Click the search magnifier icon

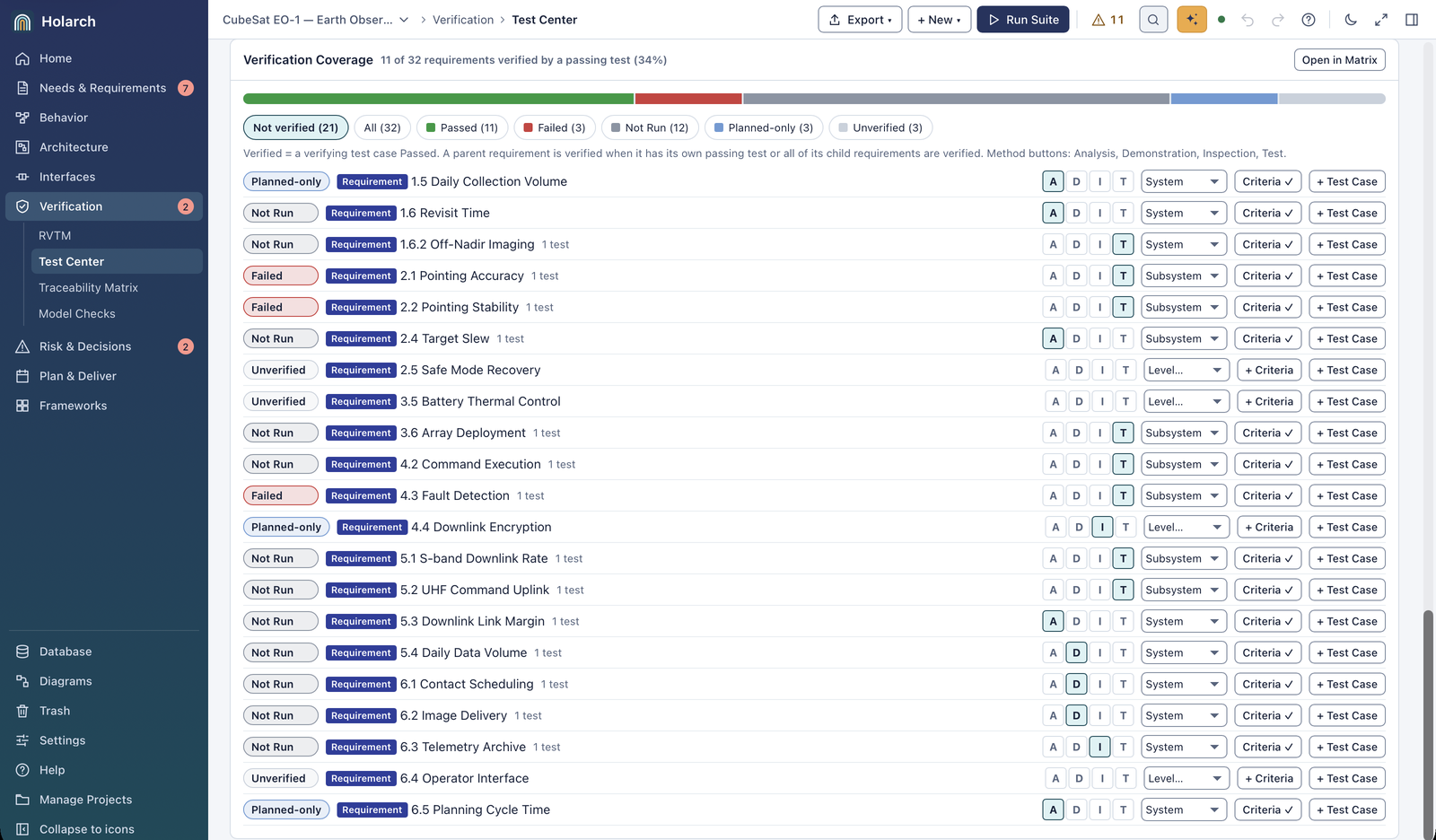point(1153,20)
